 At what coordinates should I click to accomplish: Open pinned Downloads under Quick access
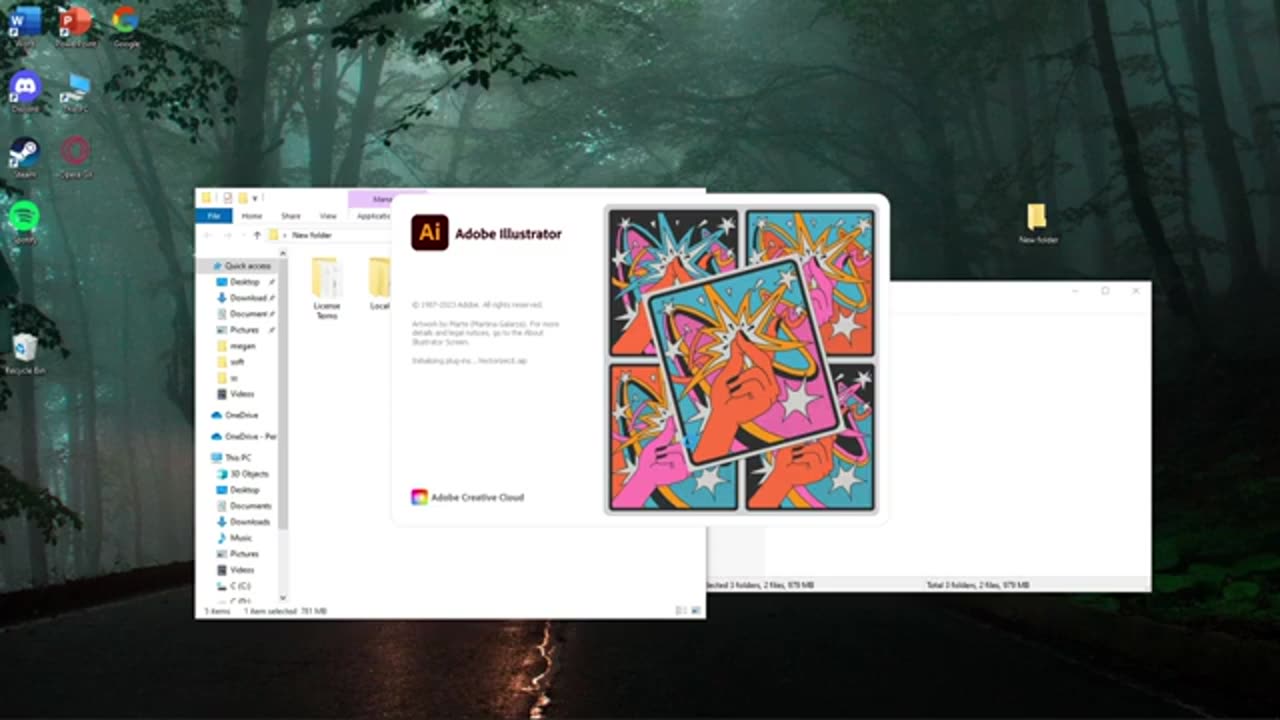pos(247,298)
